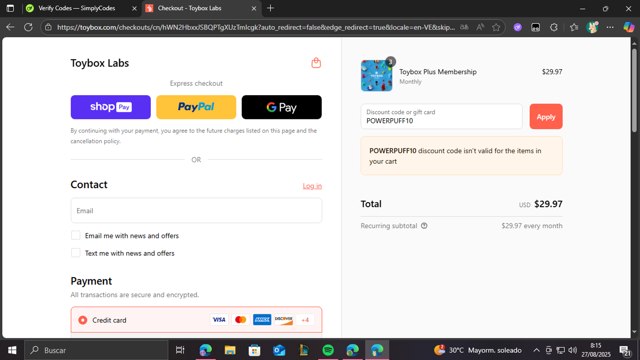
Task: Open the read aloud icon
Action: coord(480,27)
